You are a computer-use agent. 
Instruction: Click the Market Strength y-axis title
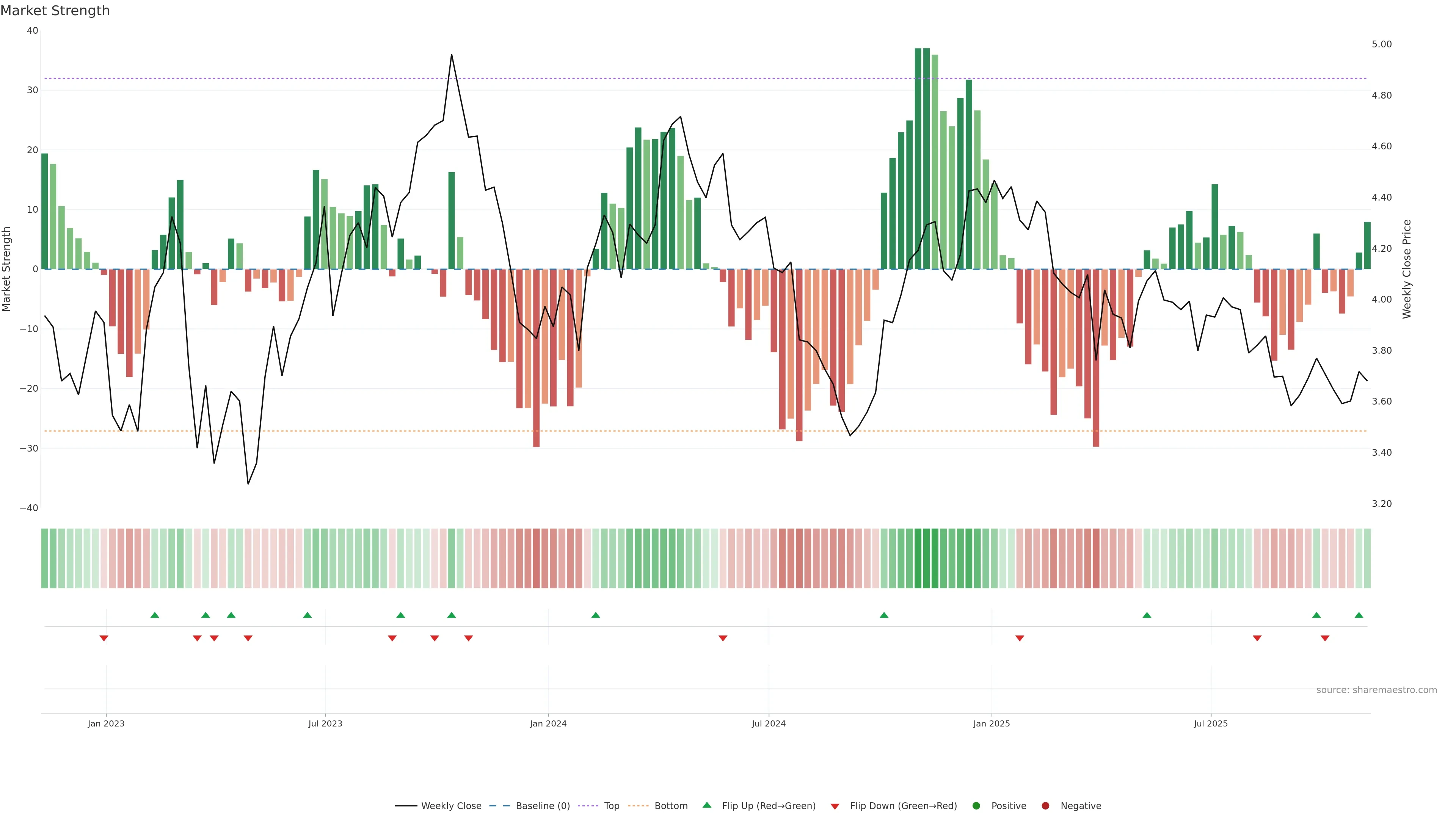[x=7, y=269]
